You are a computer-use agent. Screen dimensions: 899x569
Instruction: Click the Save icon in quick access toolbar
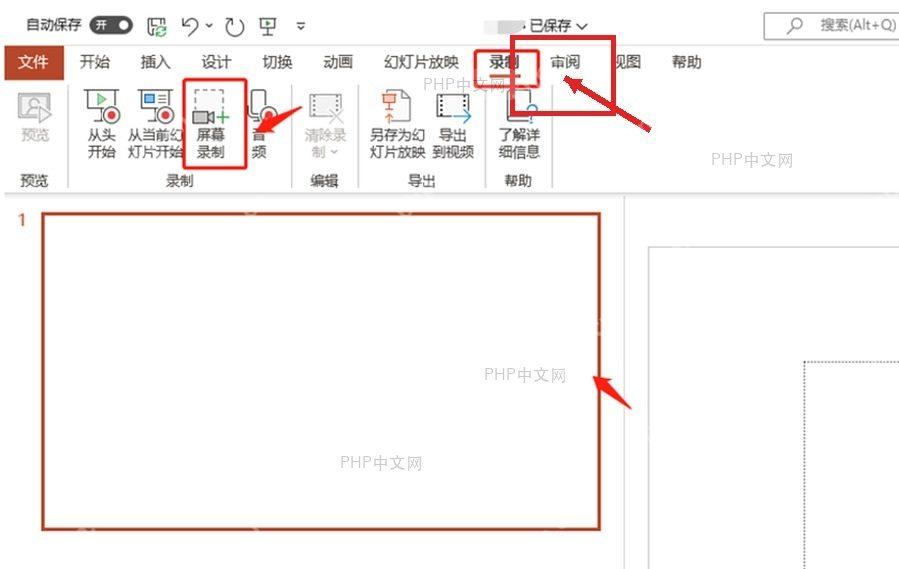157,26
